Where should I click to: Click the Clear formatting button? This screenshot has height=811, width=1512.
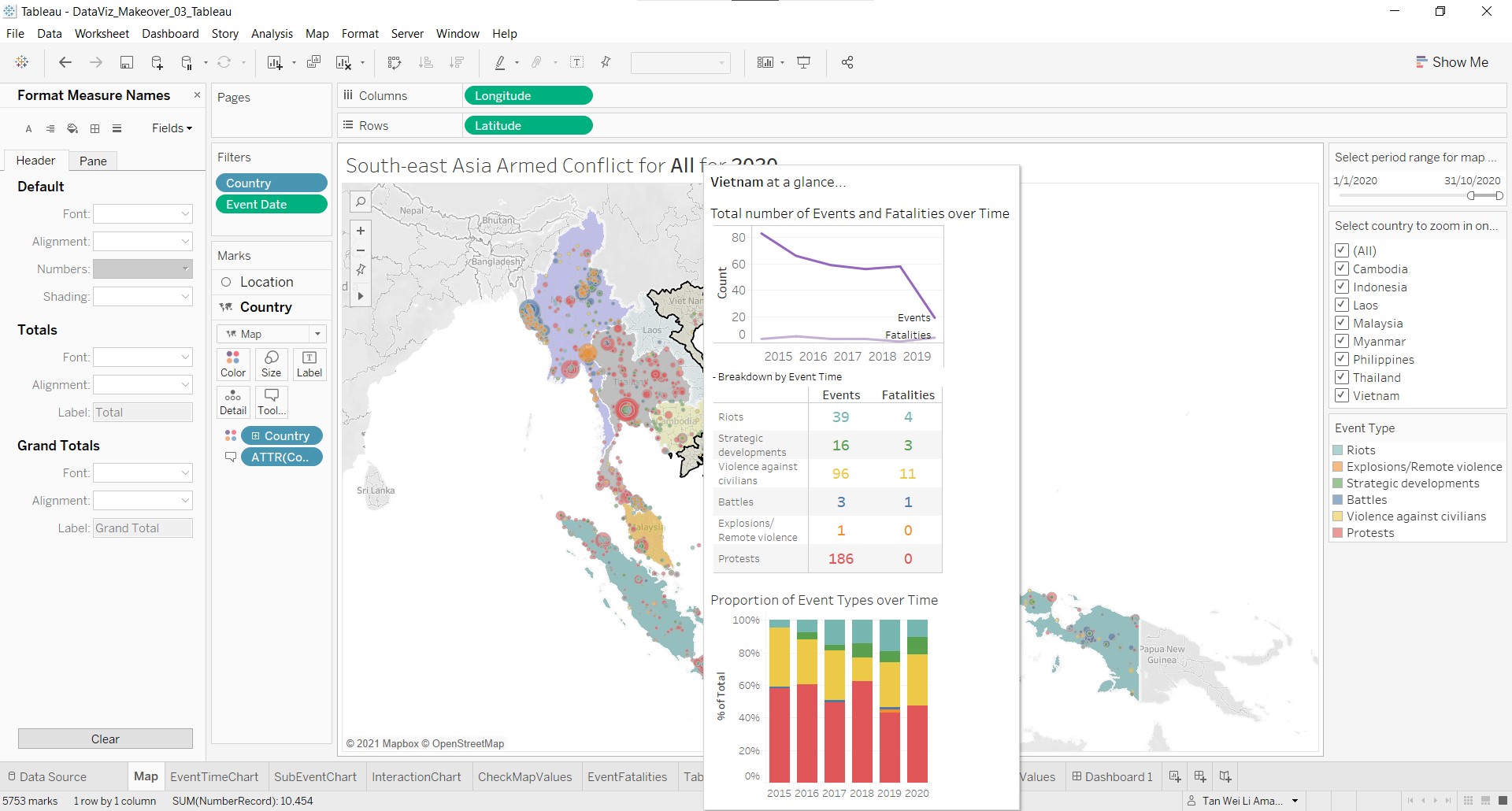(106, 739)
